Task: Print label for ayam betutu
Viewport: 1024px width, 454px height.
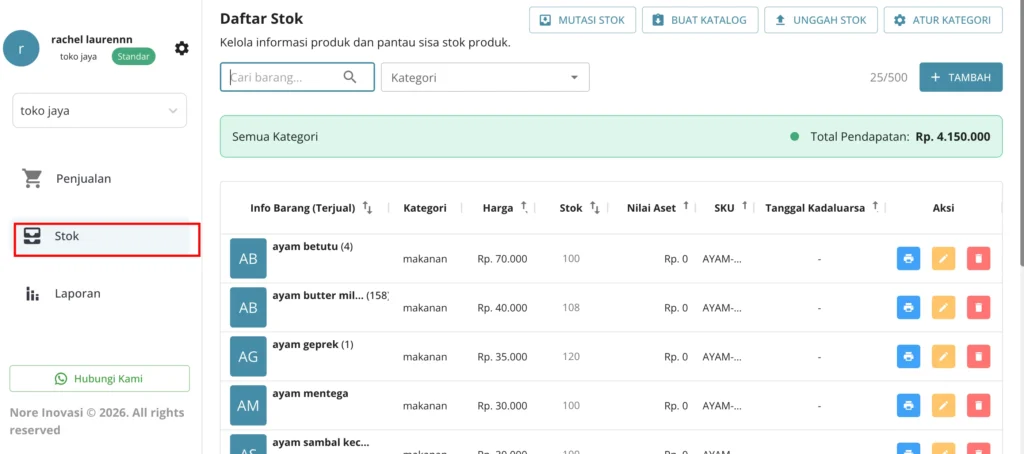Action: click(908, 259)
